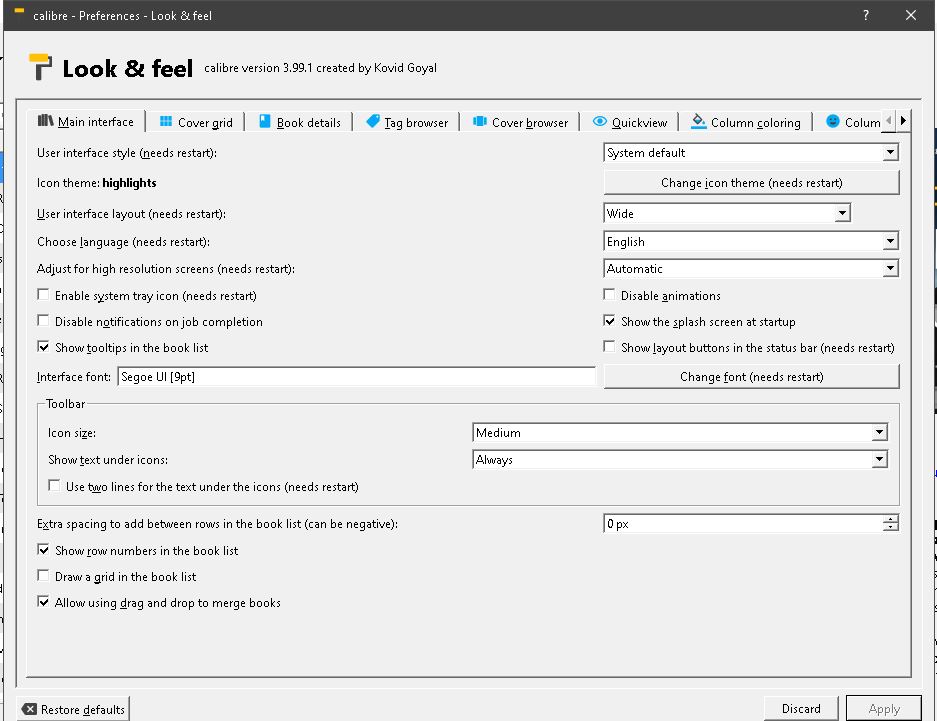
Task: Click the Interface font text field
Action: click(x=356, y=377)
